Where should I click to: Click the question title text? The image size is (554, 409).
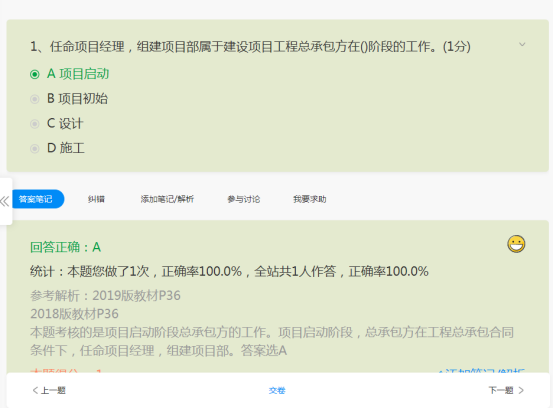point(250,47)
